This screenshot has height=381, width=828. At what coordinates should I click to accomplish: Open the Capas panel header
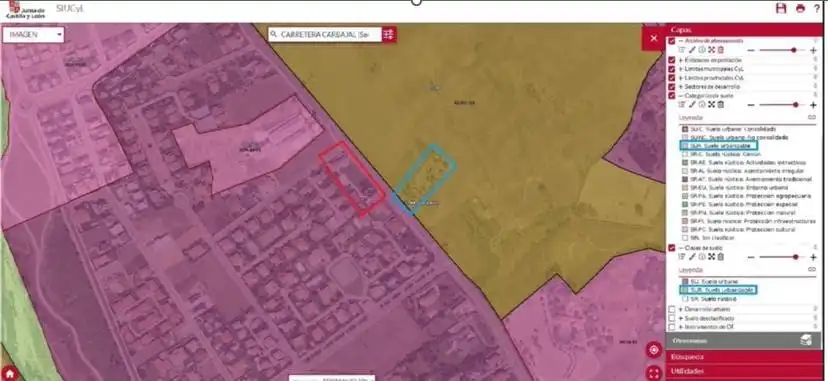point(744,30)
